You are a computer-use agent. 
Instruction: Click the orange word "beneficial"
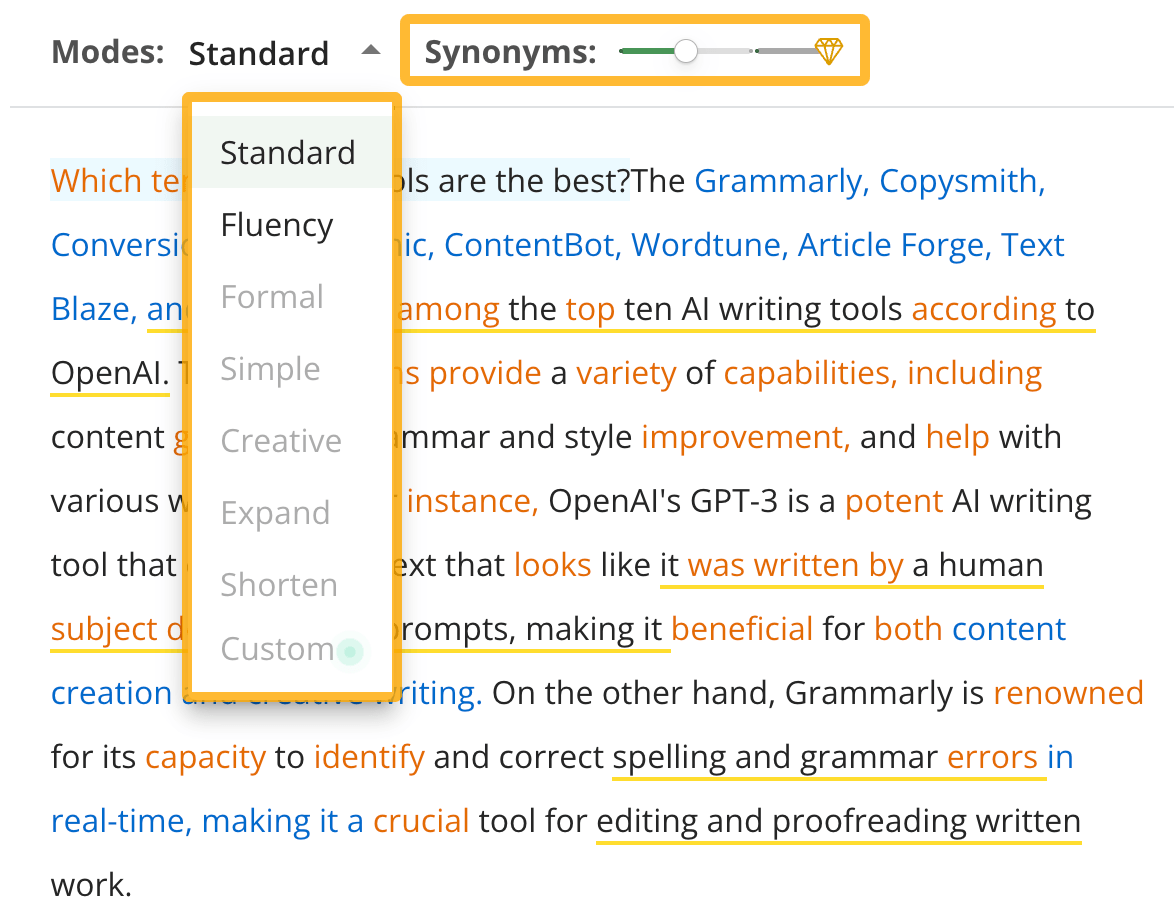click(742, 629)
